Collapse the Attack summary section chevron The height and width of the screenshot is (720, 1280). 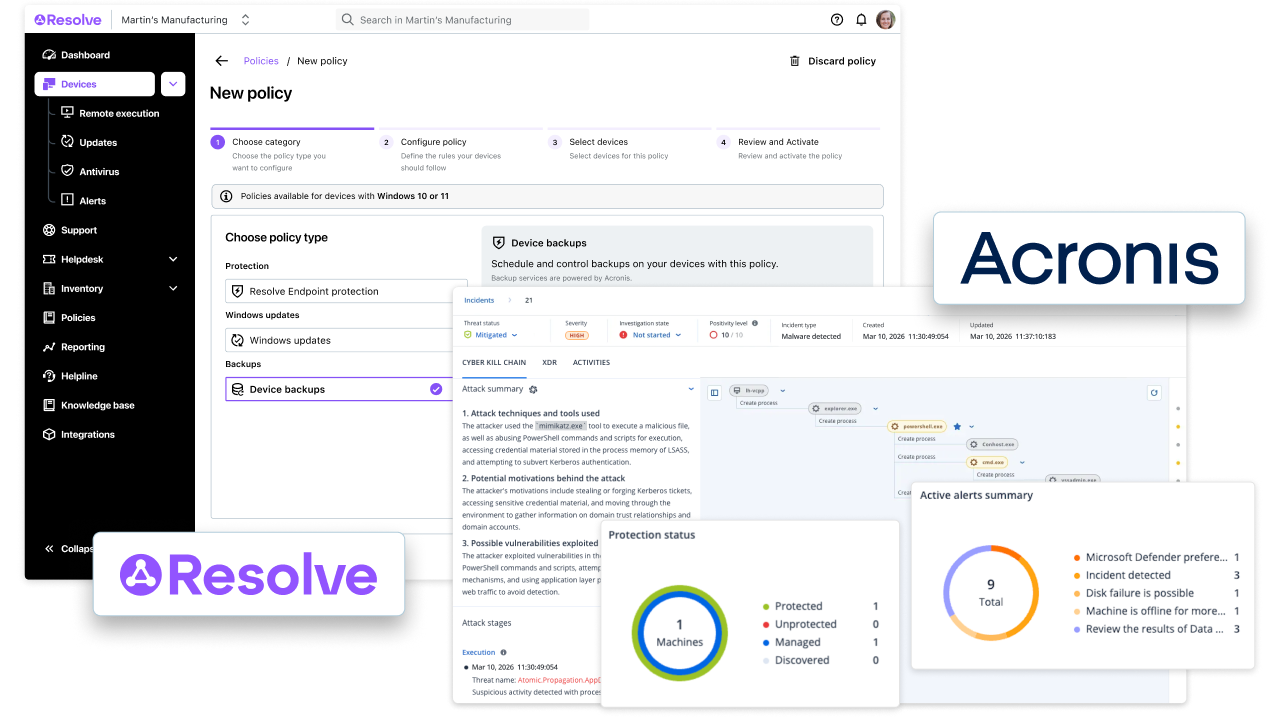pos(691,389)
